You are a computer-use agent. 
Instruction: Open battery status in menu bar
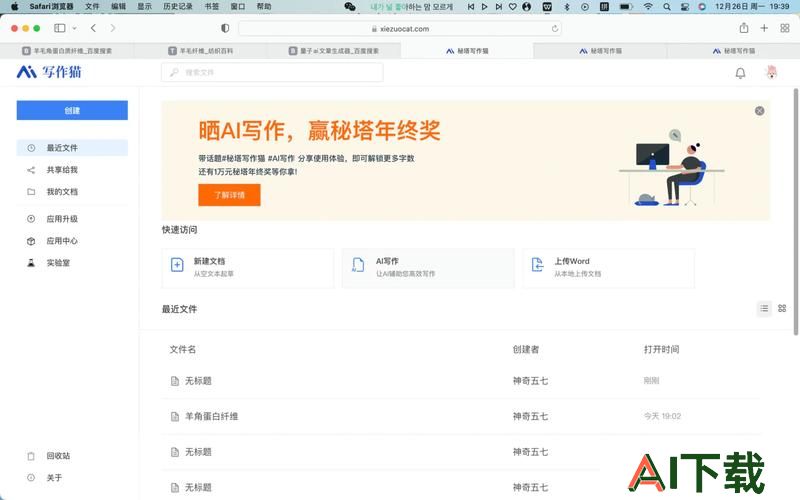point(626,7)
